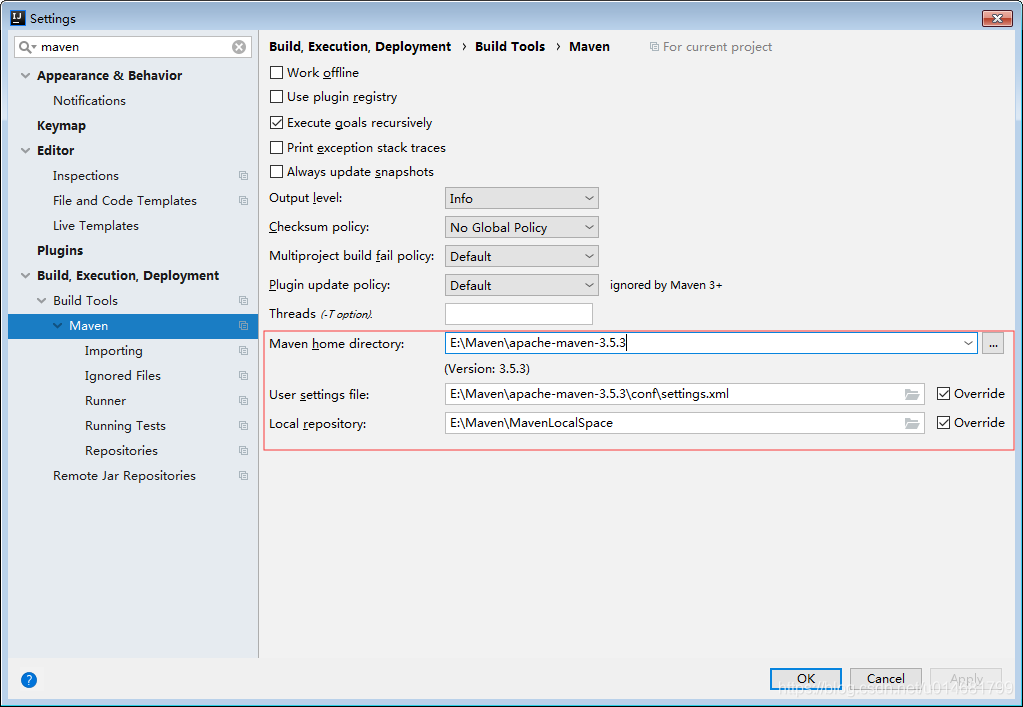The height and width of the screenshot is (707, 1023).
Task: Open search history magnifier icon
Action: pos(27,47)
